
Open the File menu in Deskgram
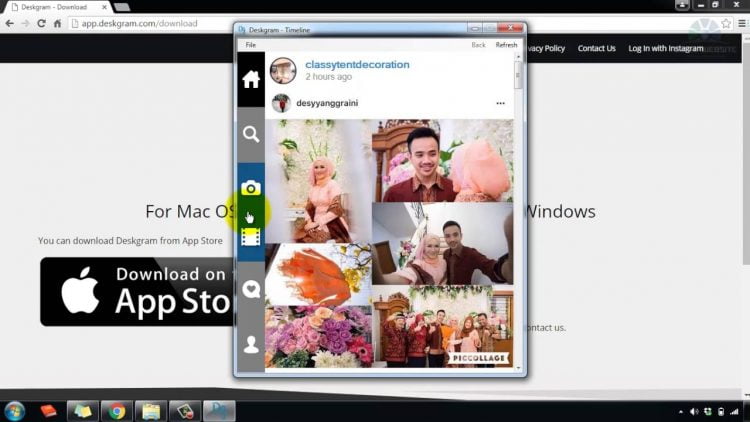(251, 45)
